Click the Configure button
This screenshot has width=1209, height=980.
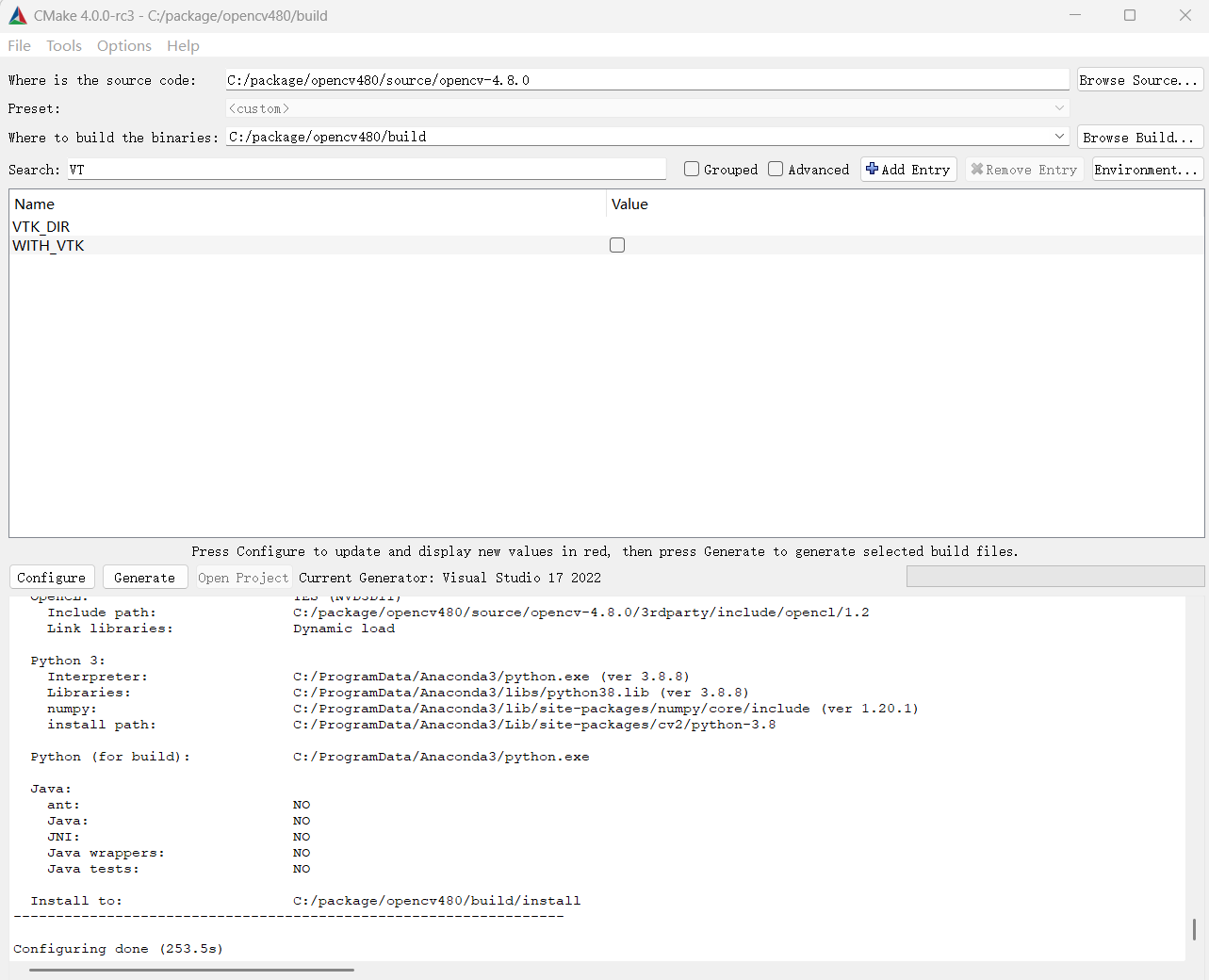click(52, 578)
